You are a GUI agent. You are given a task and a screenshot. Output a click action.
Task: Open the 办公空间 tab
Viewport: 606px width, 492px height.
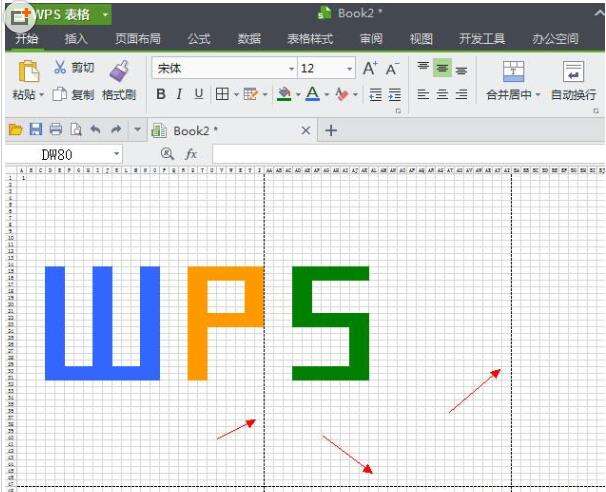(555, 39)
